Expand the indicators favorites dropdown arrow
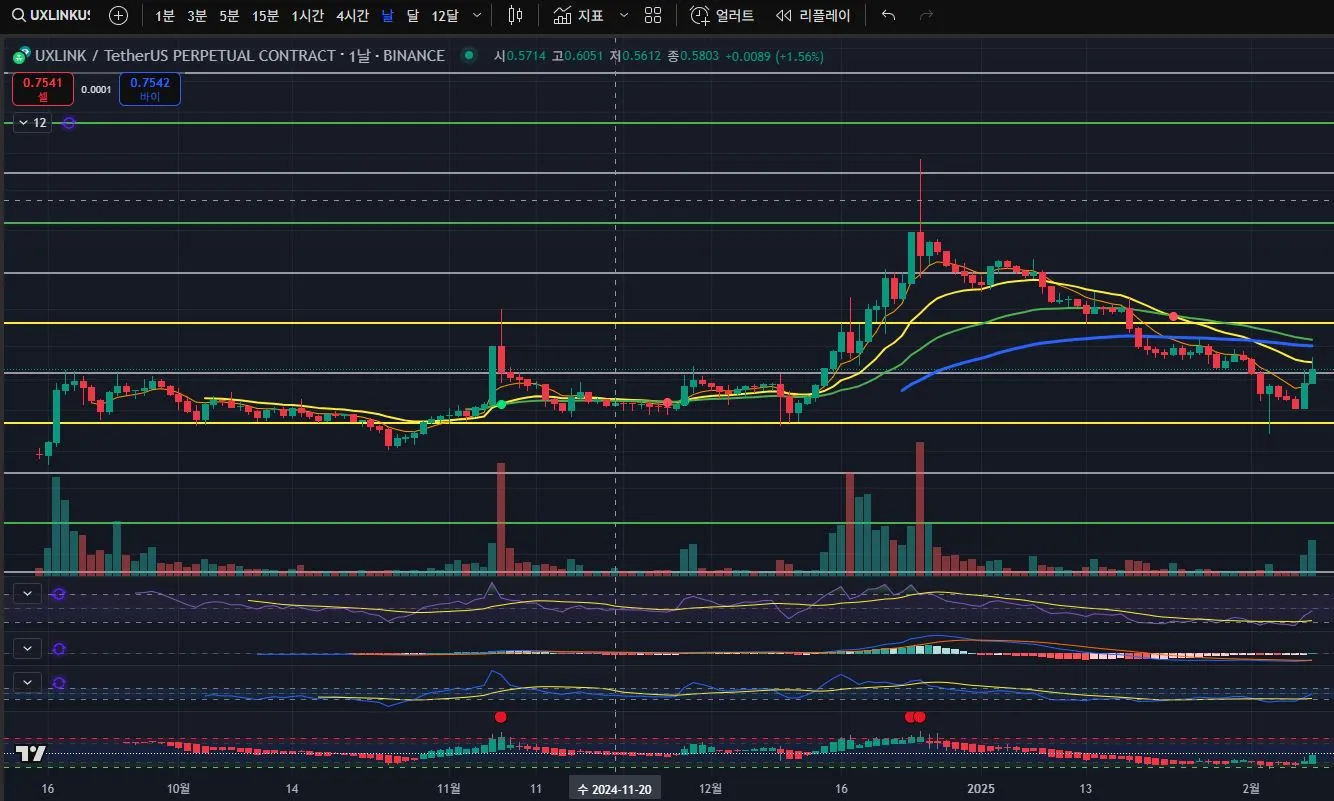The image size is (1334, 801). (x=624, y=15)
